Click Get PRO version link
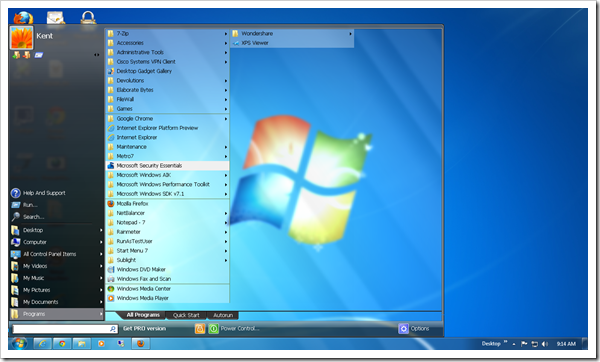Viewport: 600px width, 362px height. tap(144, 329)
